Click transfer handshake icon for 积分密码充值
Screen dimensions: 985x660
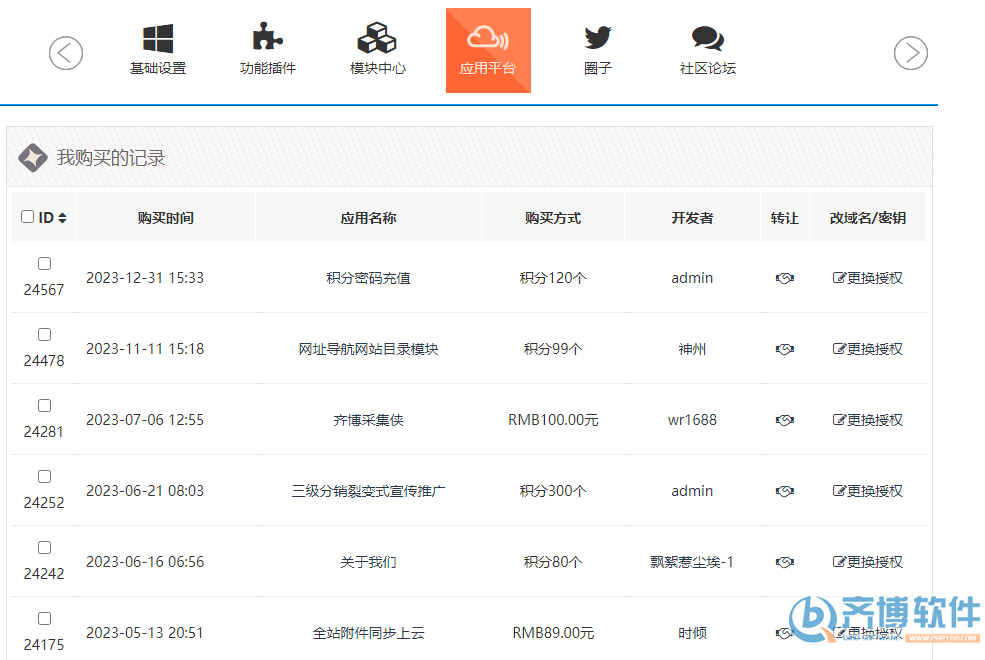pos(785,279)
